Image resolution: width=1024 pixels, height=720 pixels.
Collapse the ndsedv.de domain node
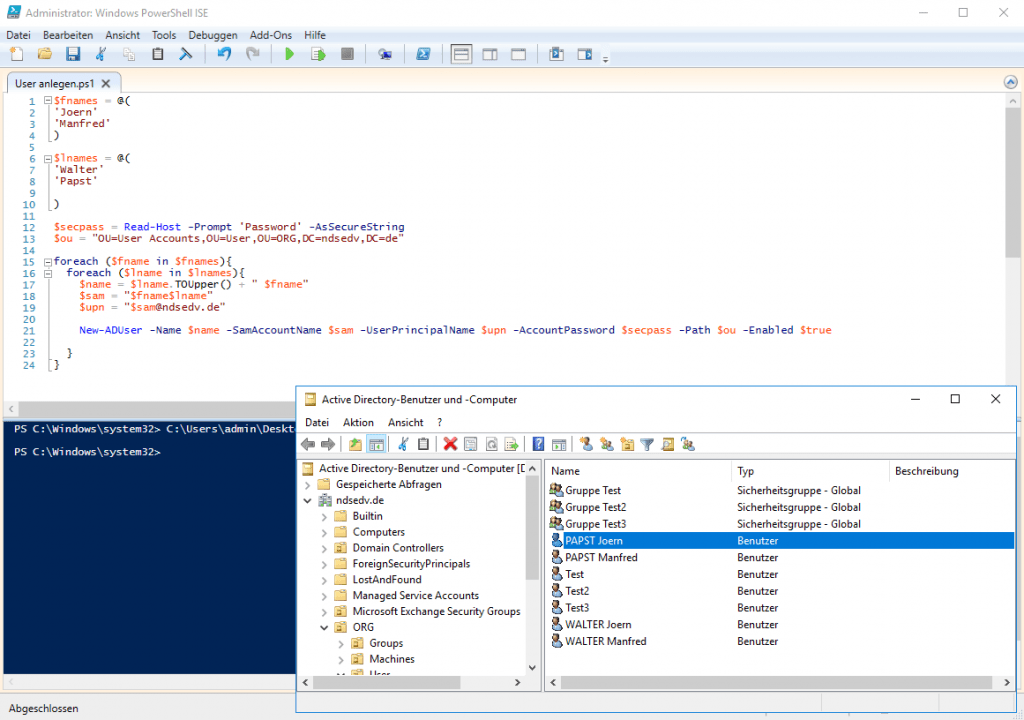pos(307,499)
